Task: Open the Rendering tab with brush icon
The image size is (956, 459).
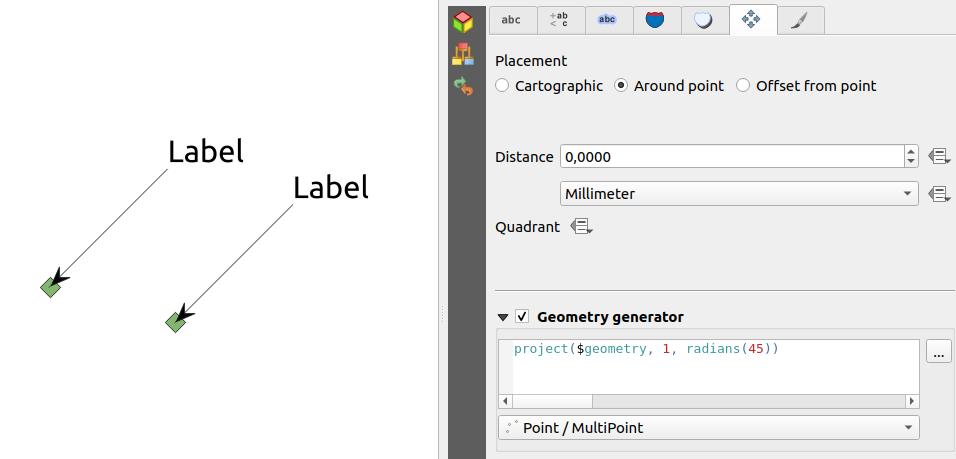Action: [x=800, y=19]
